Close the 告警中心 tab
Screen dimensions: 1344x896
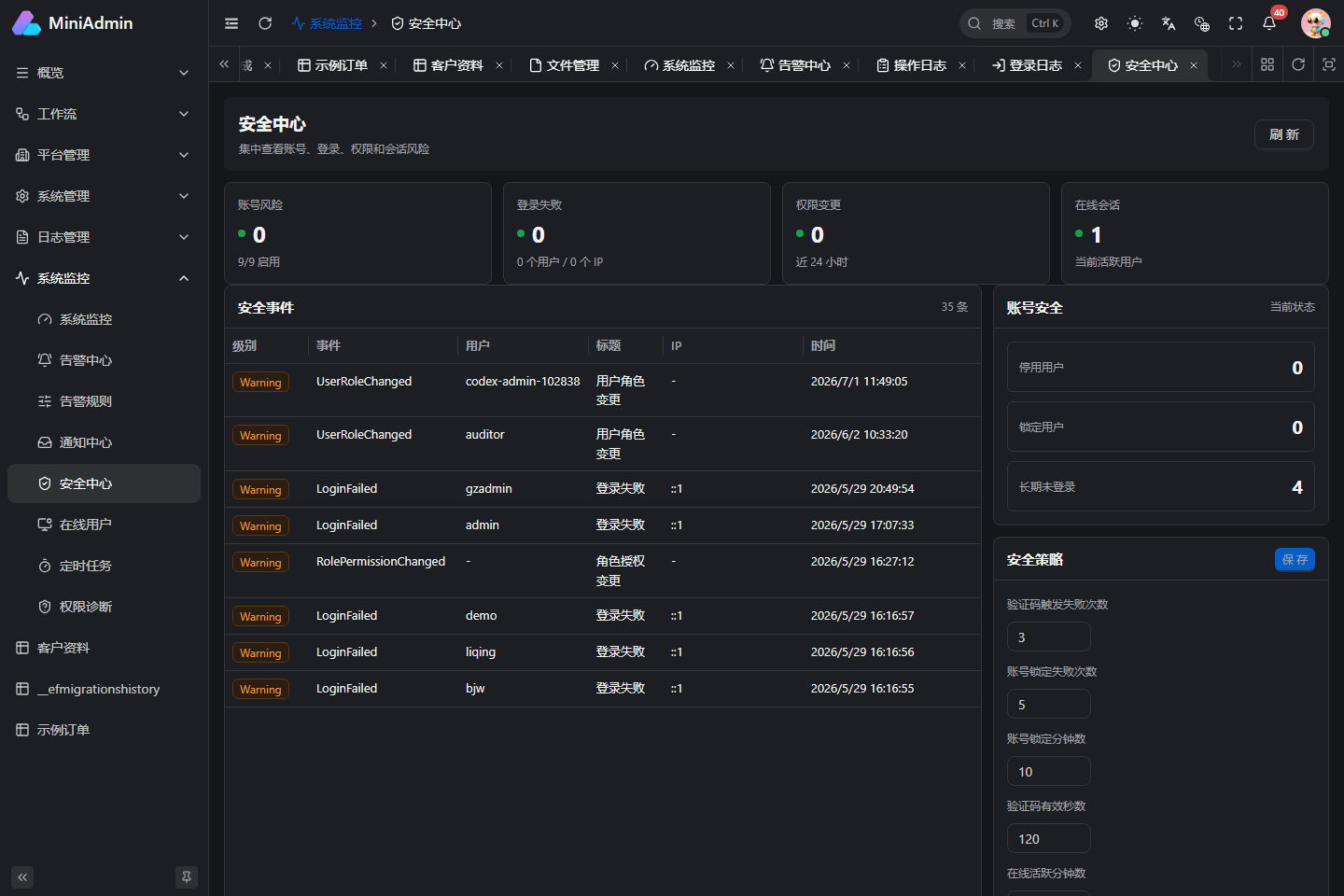(847, 65)
